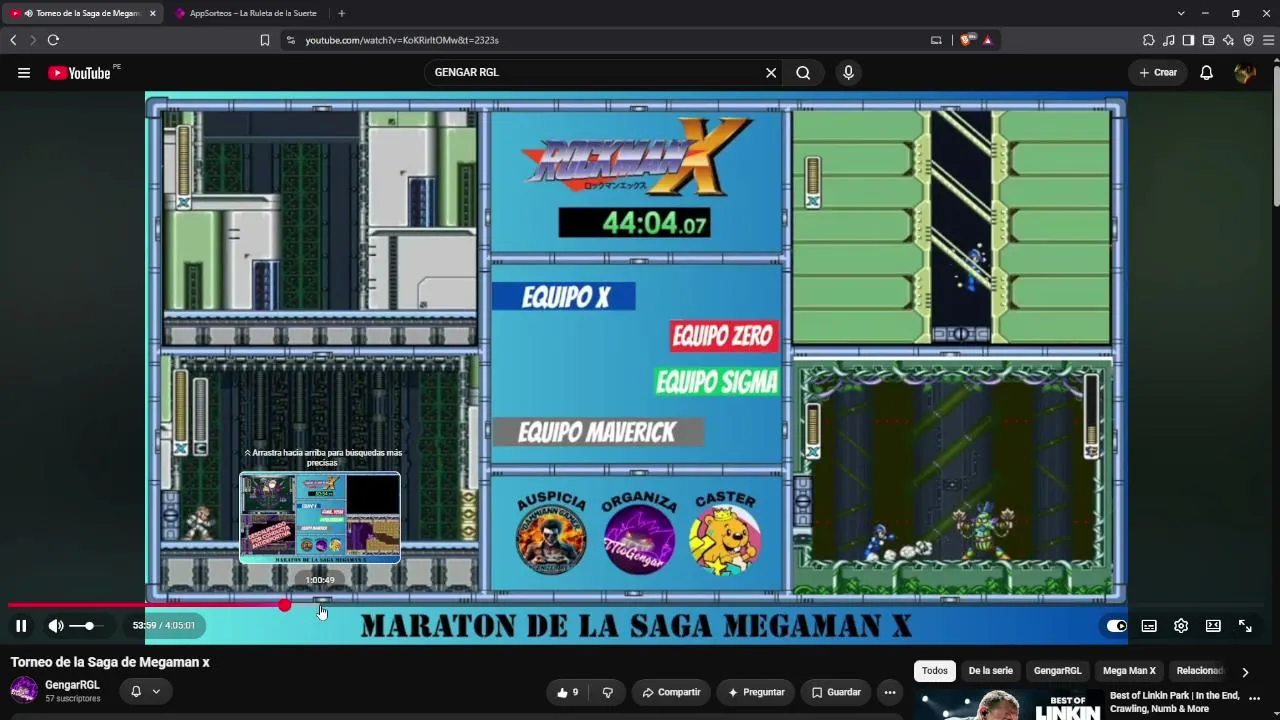Click the Compartir button

(671, 692)
